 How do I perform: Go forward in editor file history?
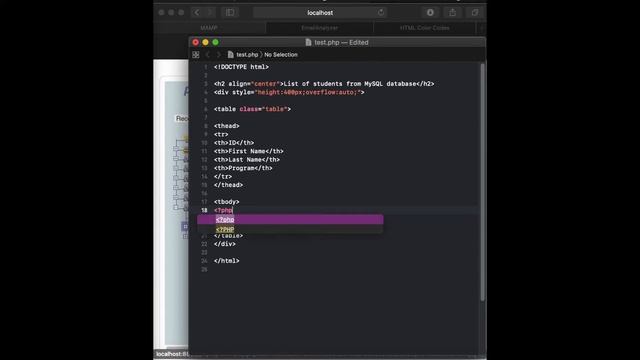coord(219,55)
